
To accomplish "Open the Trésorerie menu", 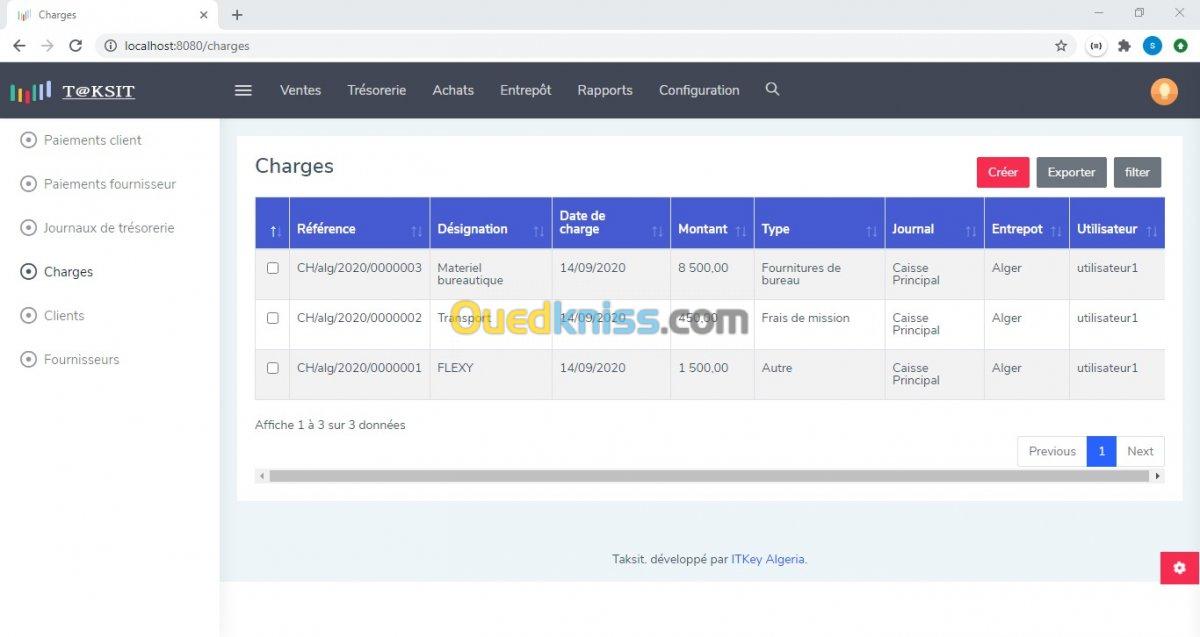I will tap(377, 90).
